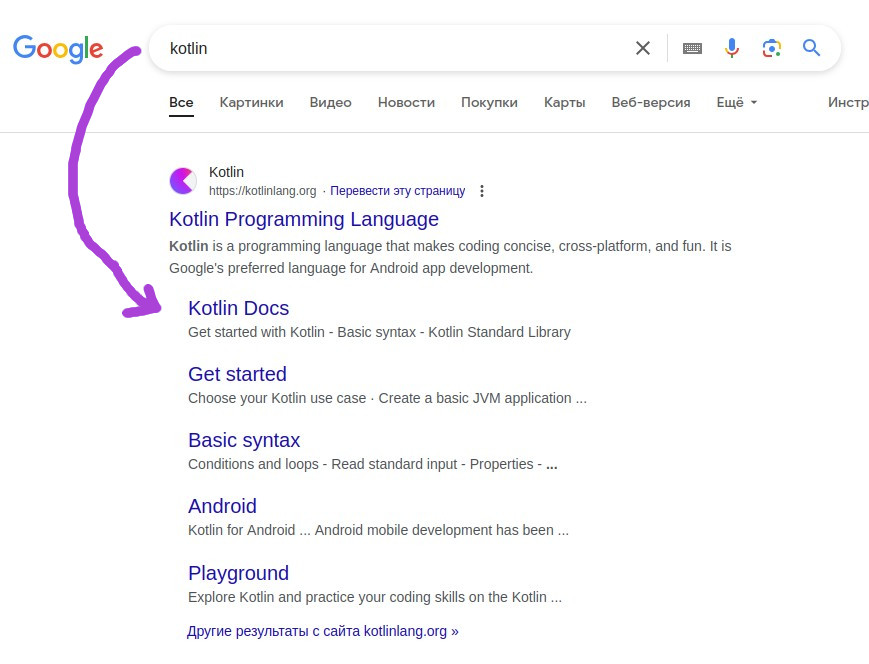869x664 pixels.
Task: Open the Веб-версия tab
Action: (651, 103)
